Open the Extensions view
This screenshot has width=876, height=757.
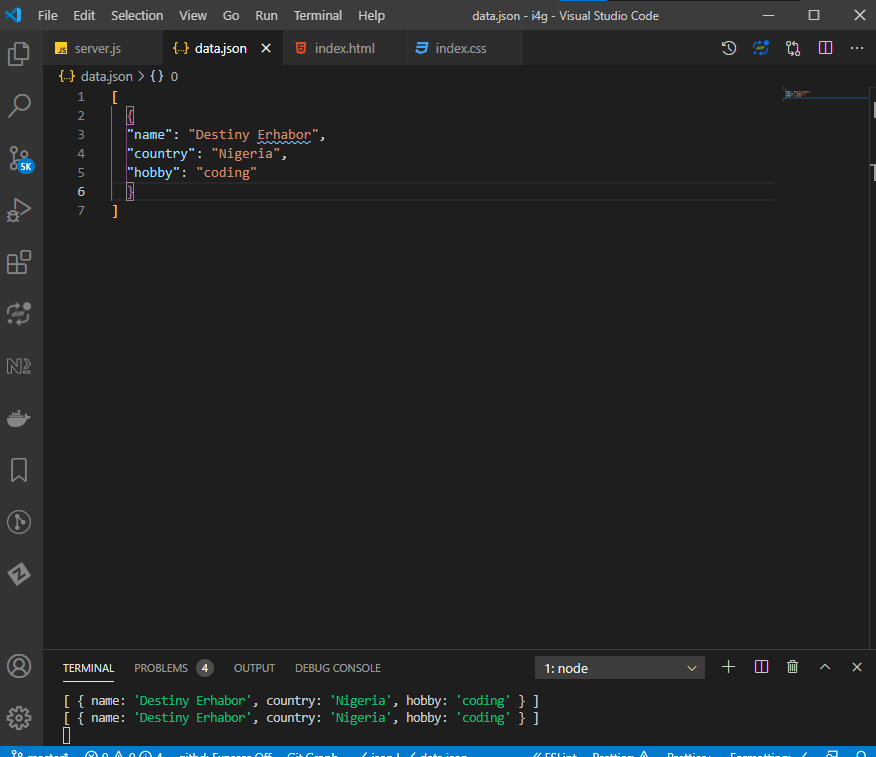19,262
